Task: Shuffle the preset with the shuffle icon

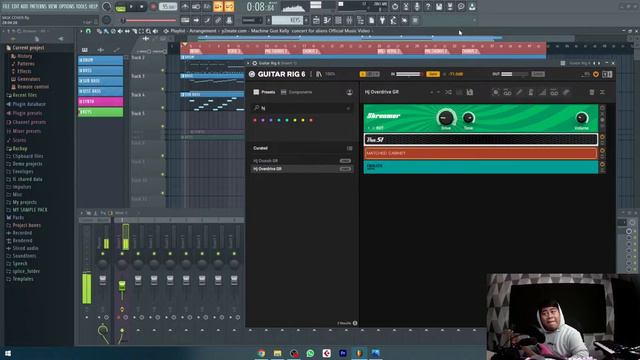Action: 448,92
